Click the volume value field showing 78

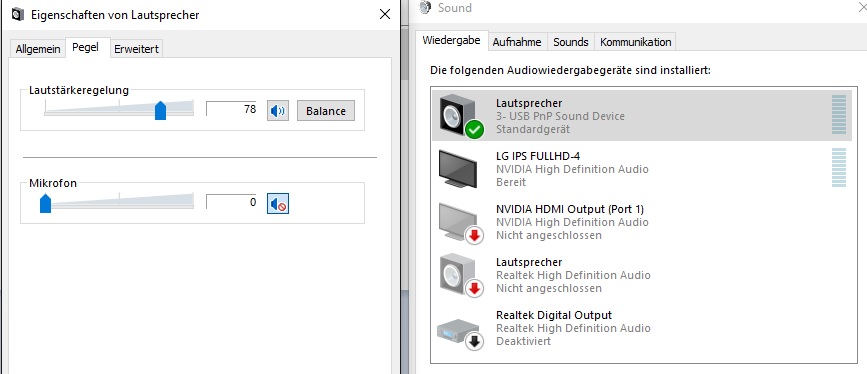232,109
